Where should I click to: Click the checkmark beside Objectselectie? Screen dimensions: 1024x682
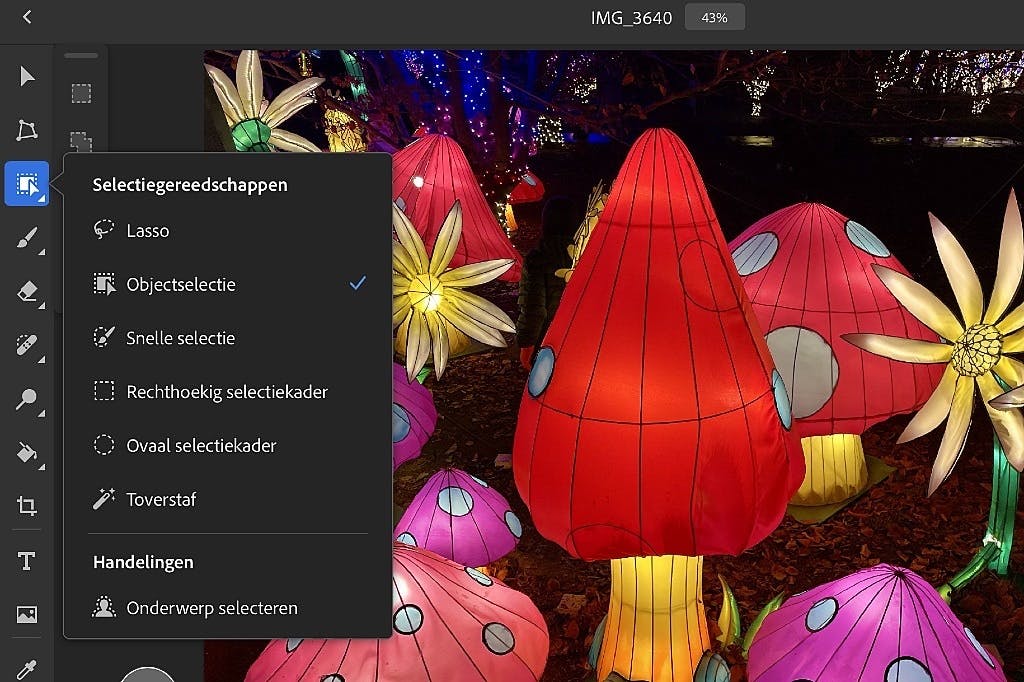pyautogui.click(x=357, y=284)
